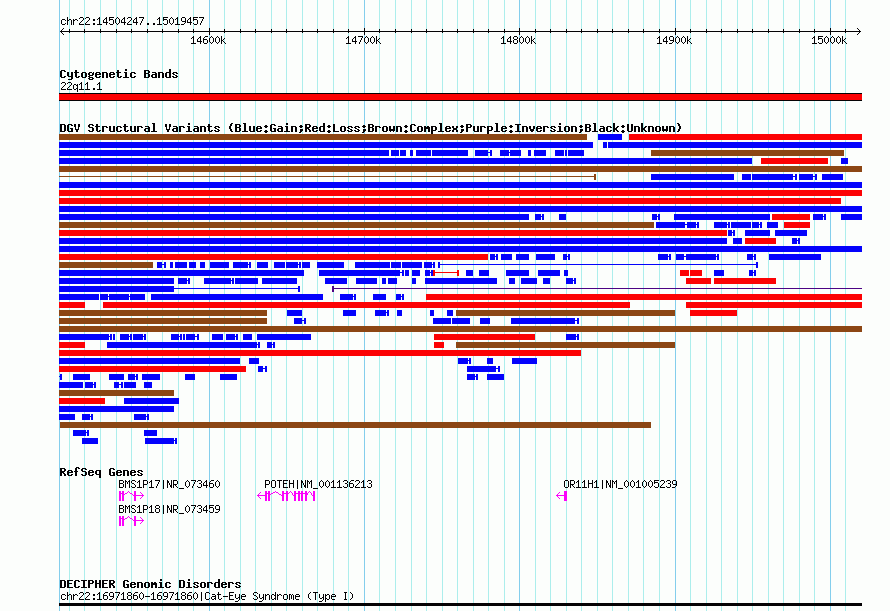
Task: Click the BMS1P18 magenta gene glyph
Action: (131, 521)
